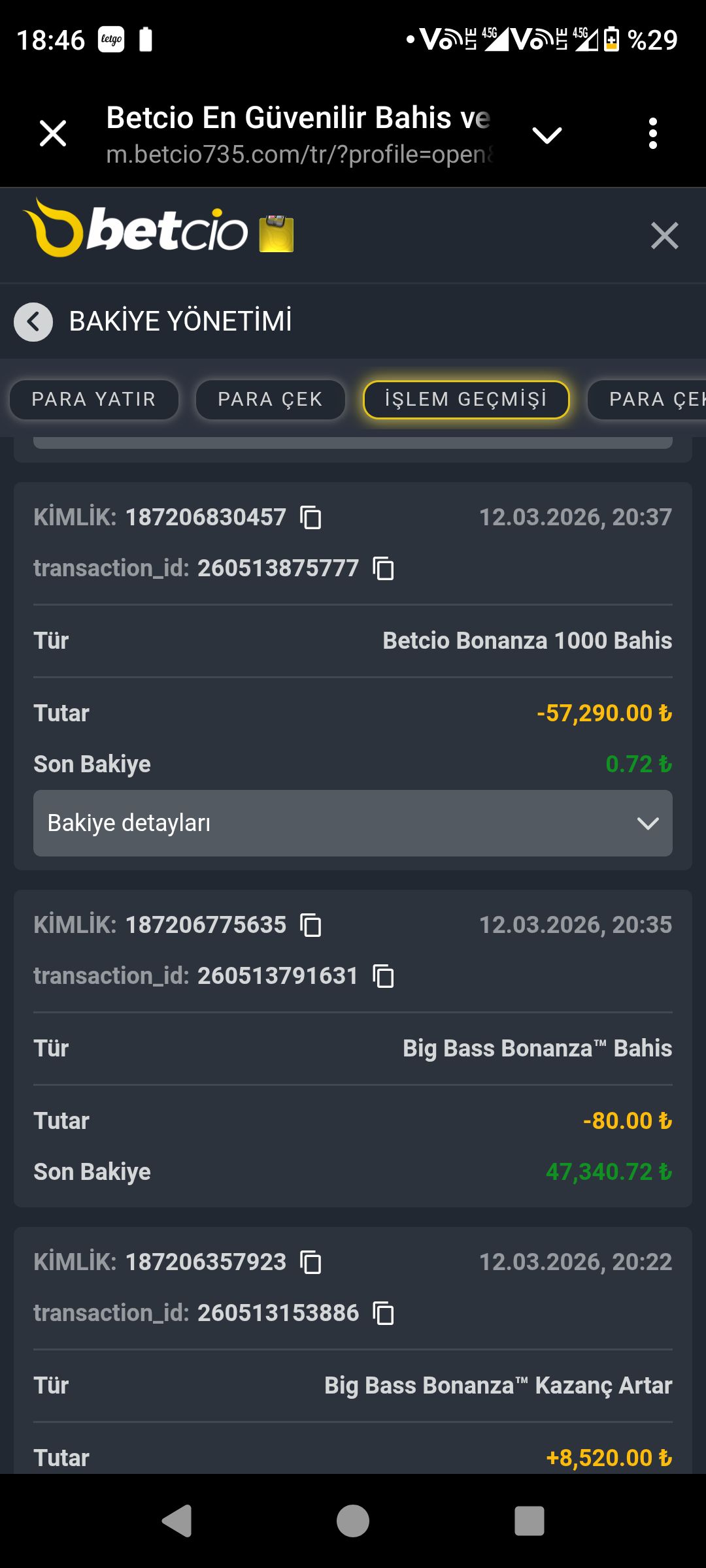The image size is (706, 1568).
Task: Tap the yellow gift bag icon
Action: [x=277, y=234]
